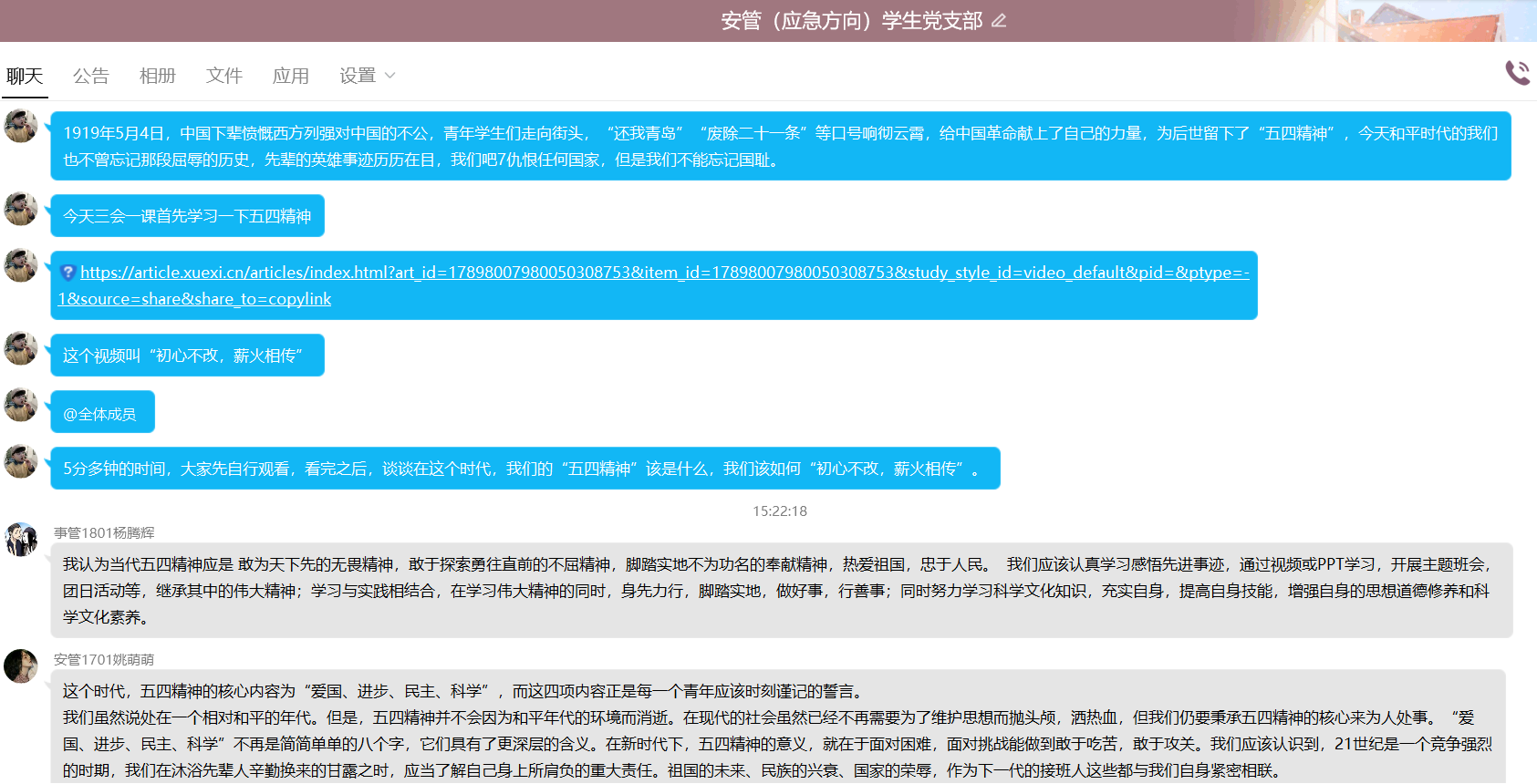Open the 应用 tab

tap(291, 76)
